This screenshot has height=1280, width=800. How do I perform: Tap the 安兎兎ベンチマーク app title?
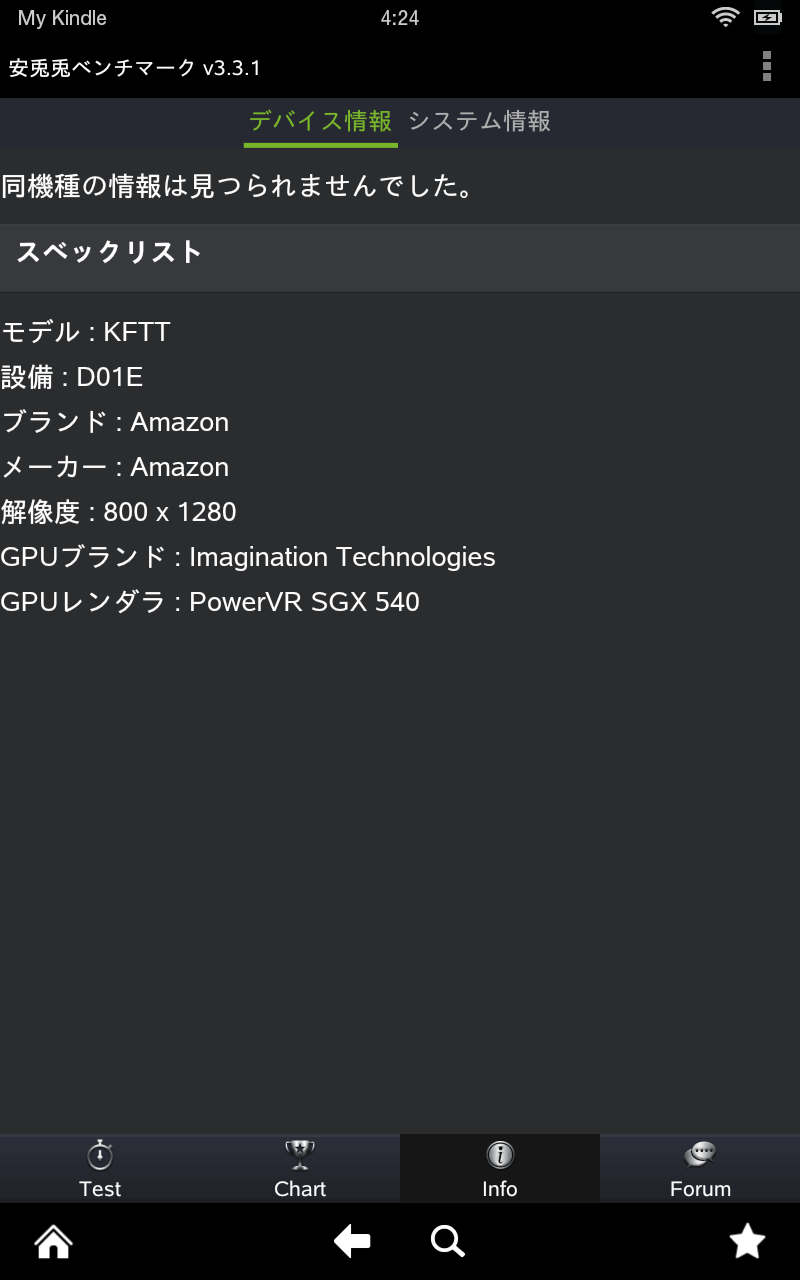click(x=135, y=68)
